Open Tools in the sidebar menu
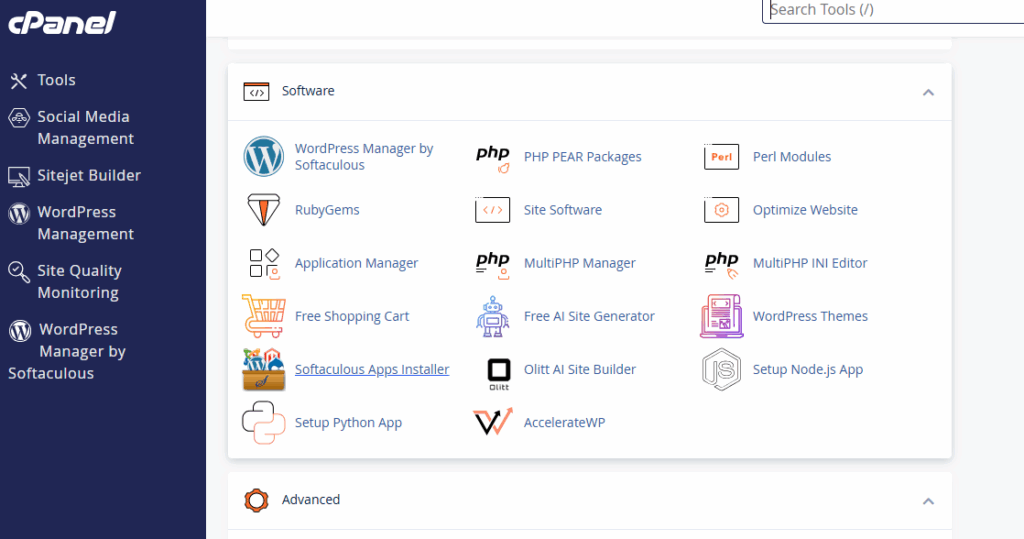Image resolution: width=1024 pixels, height=539 pixels. click(x=56, y=80)
